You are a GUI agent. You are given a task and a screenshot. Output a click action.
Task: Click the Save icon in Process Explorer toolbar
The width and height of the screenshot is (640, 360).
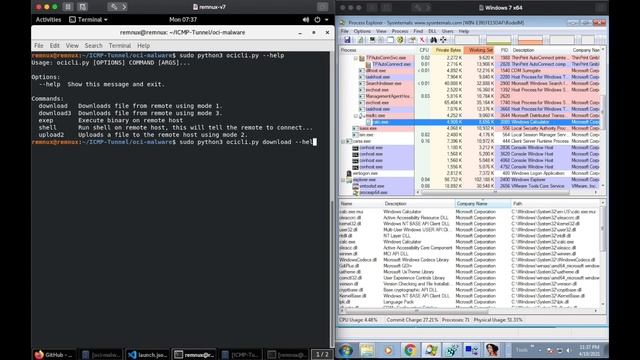pyautogui.click(x=347, y=40)
